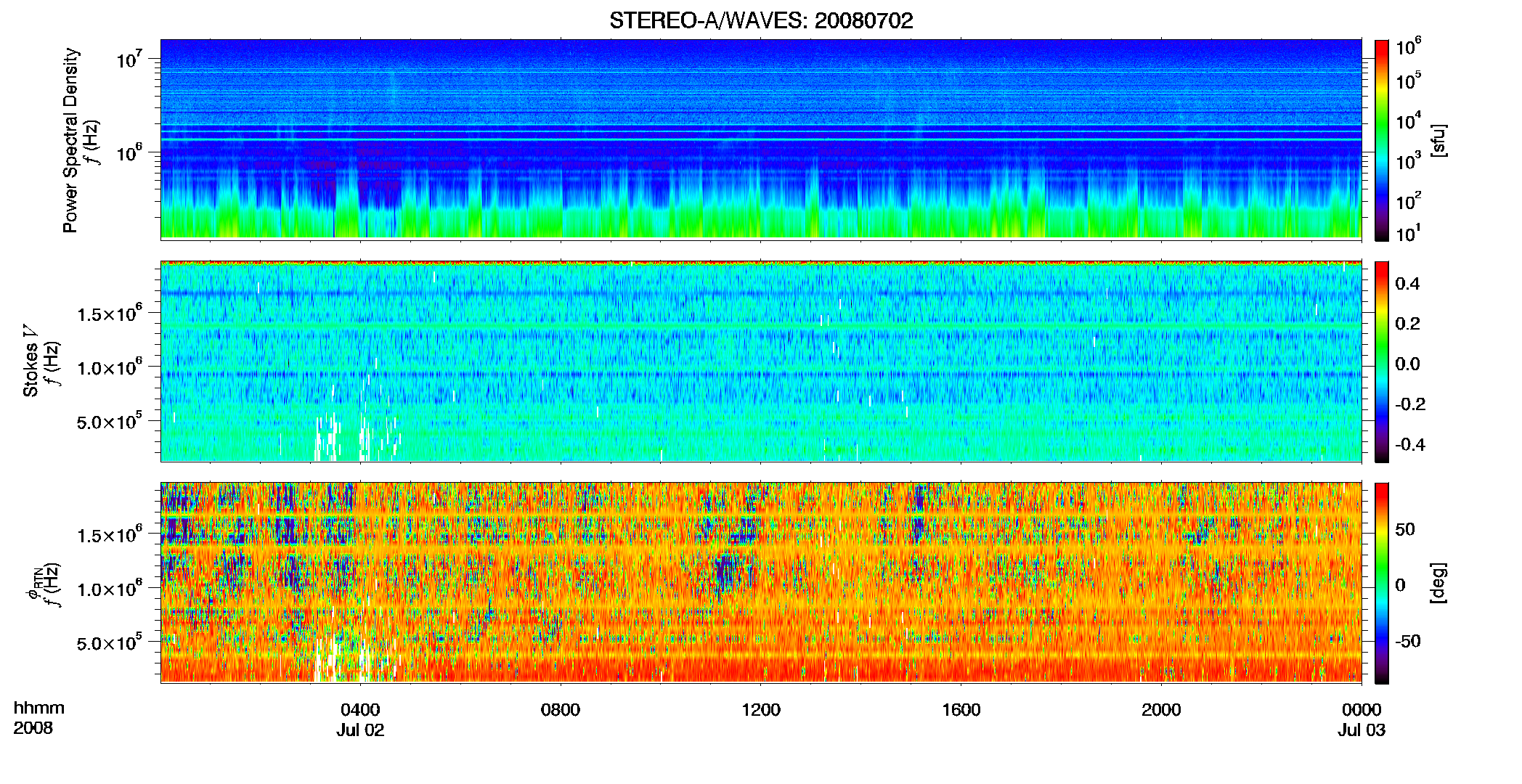Click the φRTN direction spectrogram panel

761,582
